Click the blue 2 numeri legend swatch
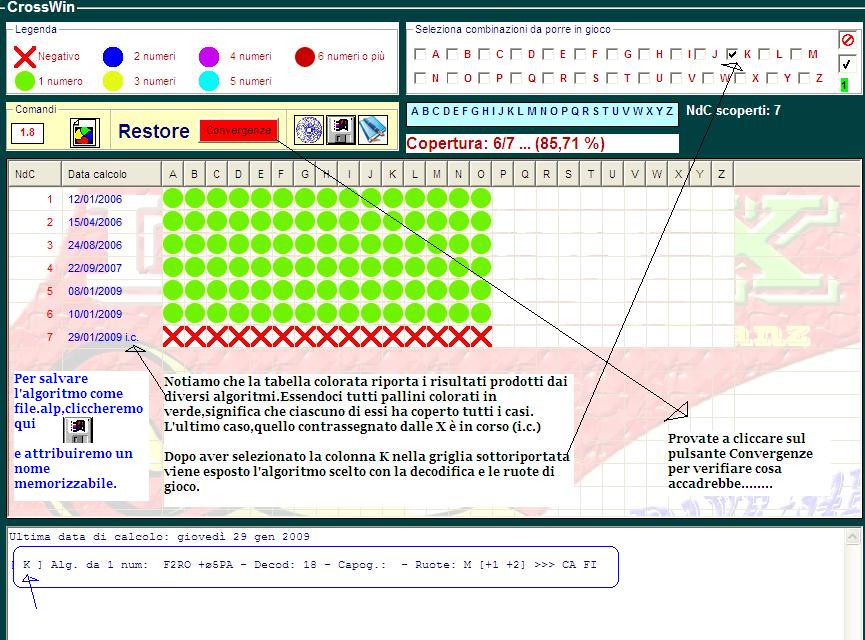865x640 pixels. [113, 56]
